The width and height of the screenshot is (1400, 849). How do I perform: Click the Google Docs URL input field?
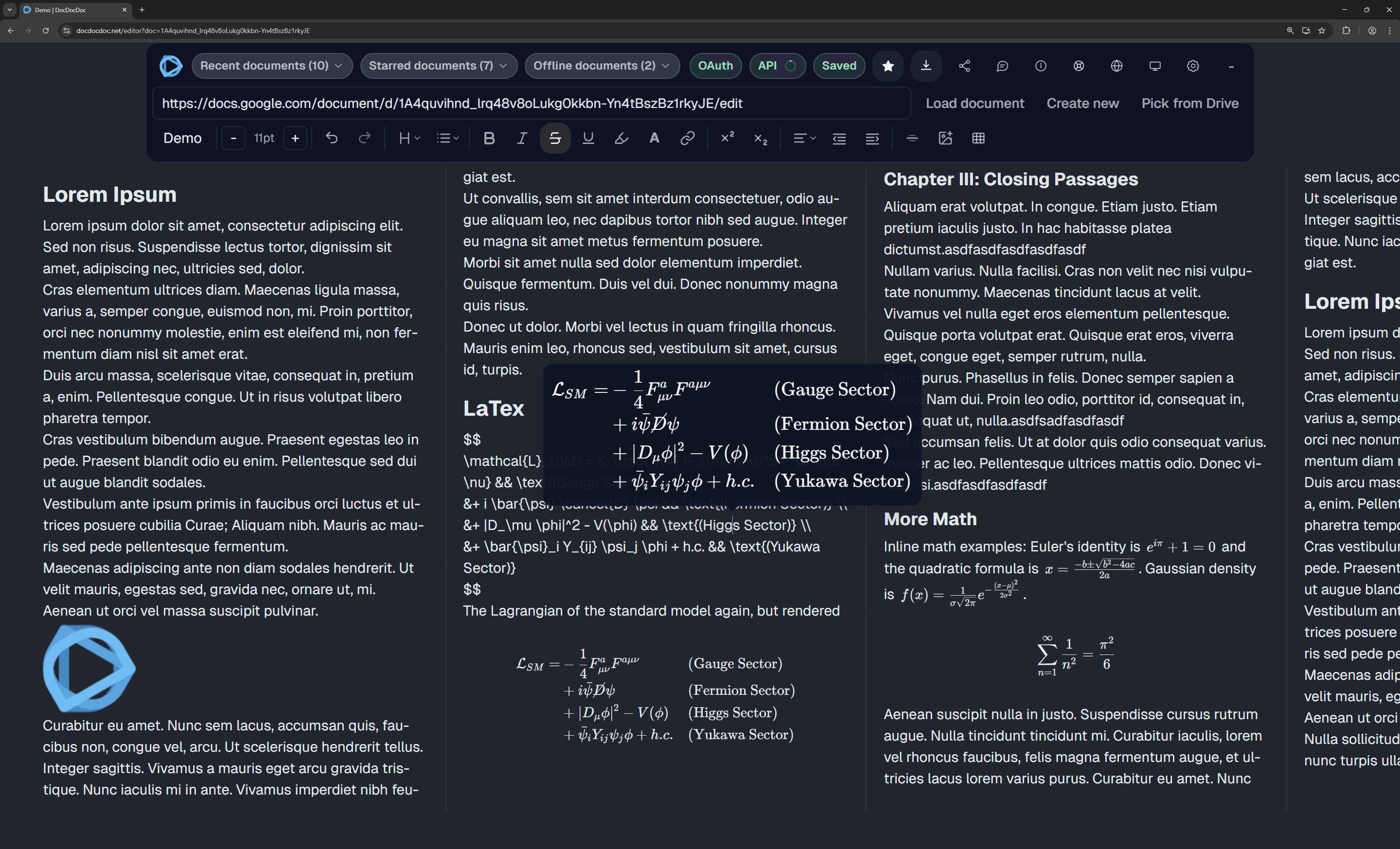point(531,104)
